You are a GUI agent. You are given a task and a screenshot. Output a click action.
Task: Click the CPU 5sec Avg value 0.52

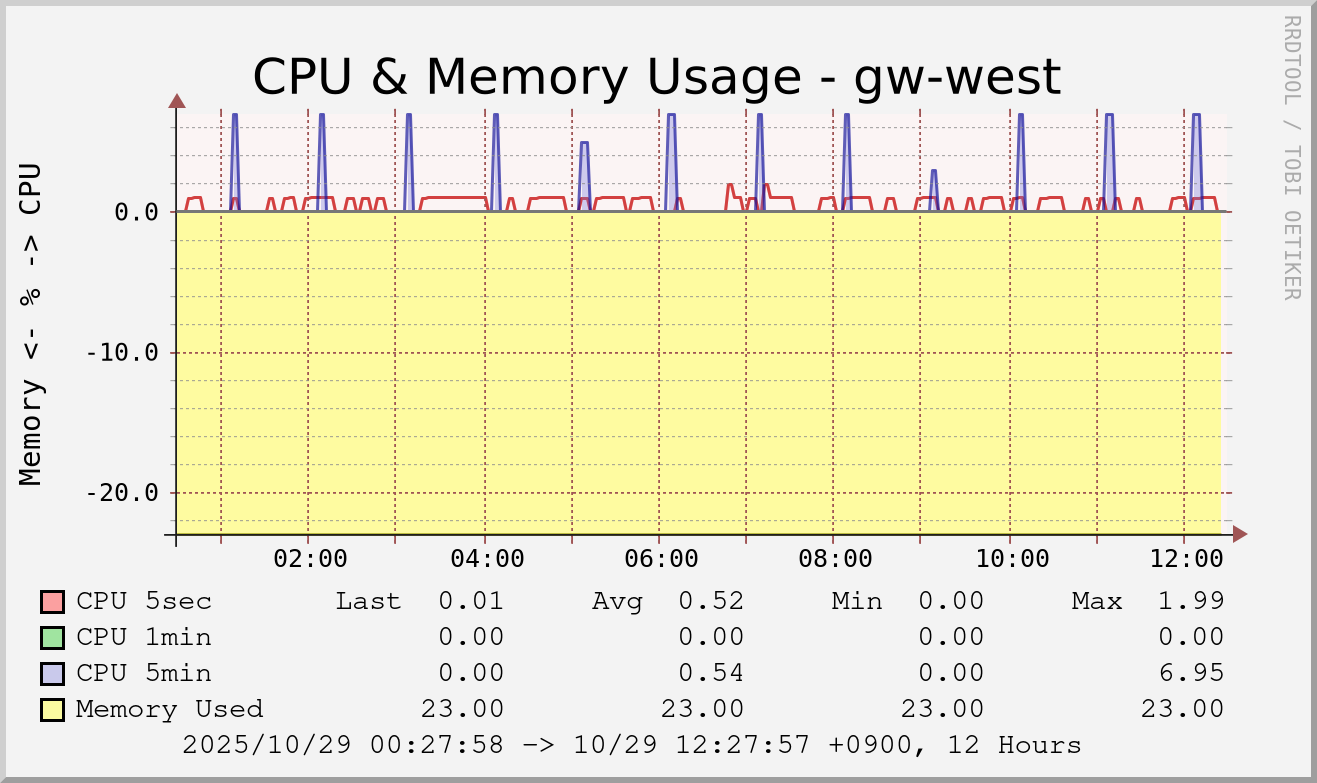[x=711, y=601]
